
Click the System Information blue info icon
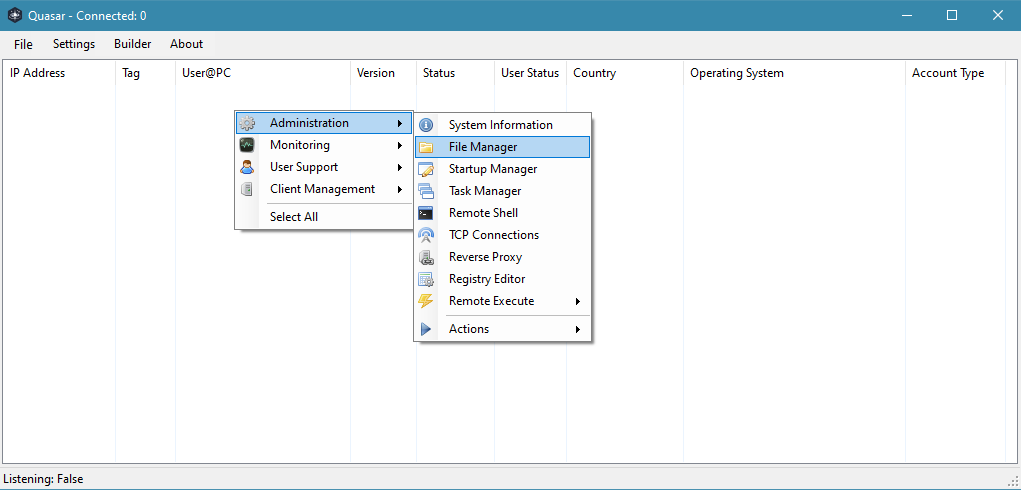coord(426,125)
